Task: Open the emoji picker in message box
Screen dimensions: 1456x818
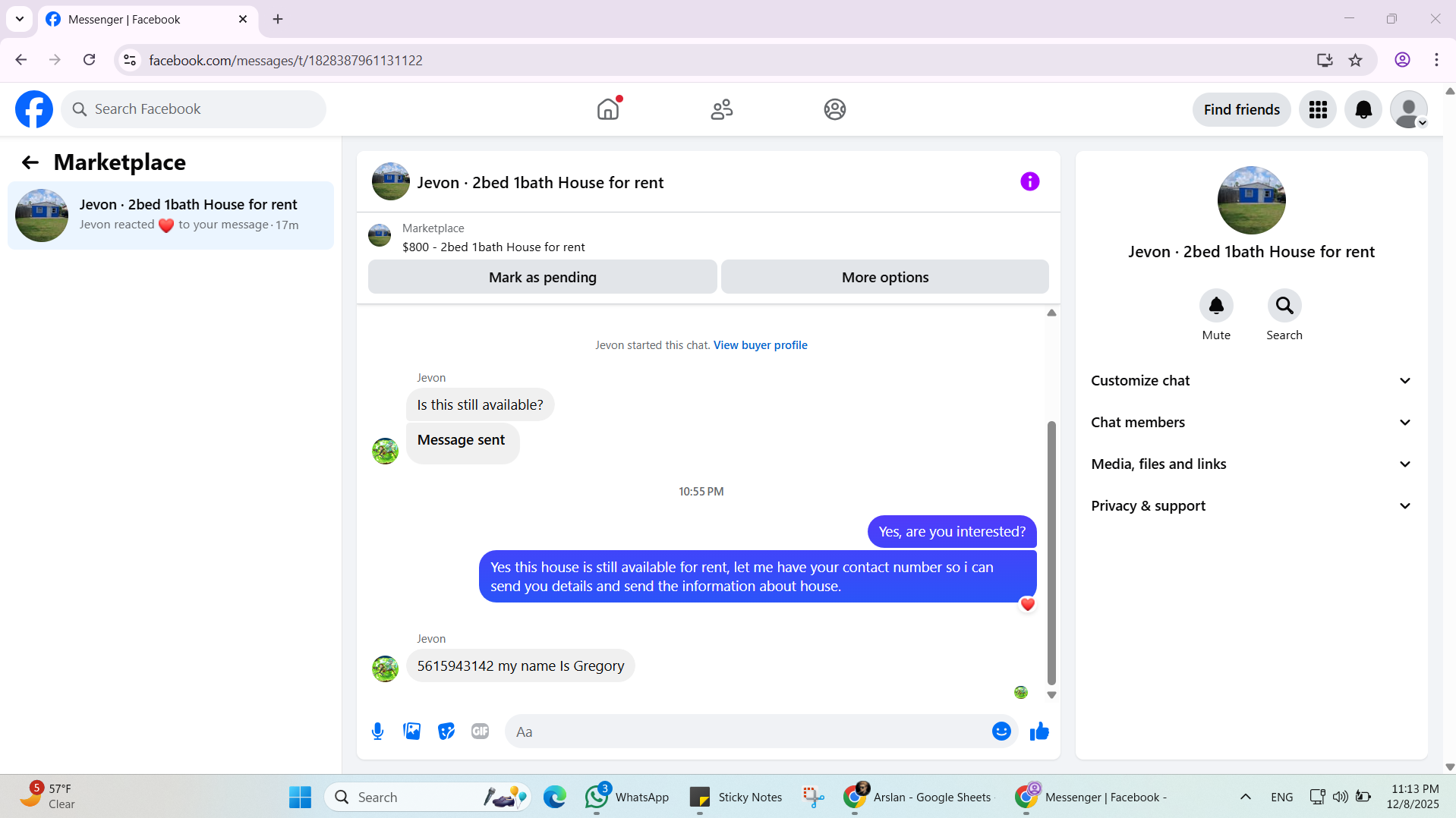Action: (x=1001, y=731)
